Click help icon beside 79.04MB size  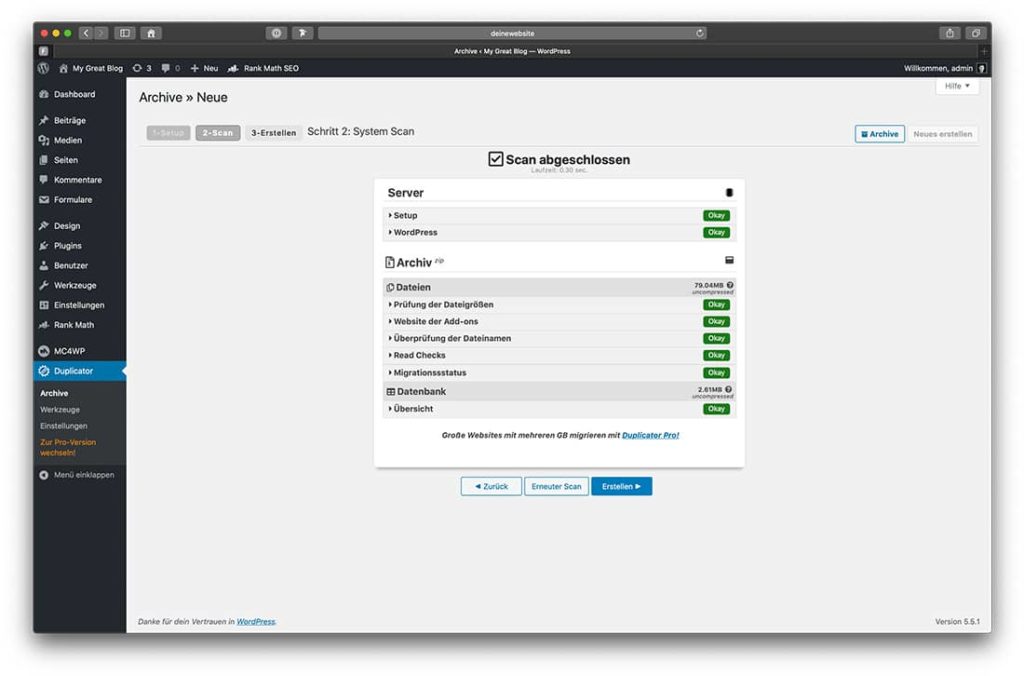coord(730,285)
